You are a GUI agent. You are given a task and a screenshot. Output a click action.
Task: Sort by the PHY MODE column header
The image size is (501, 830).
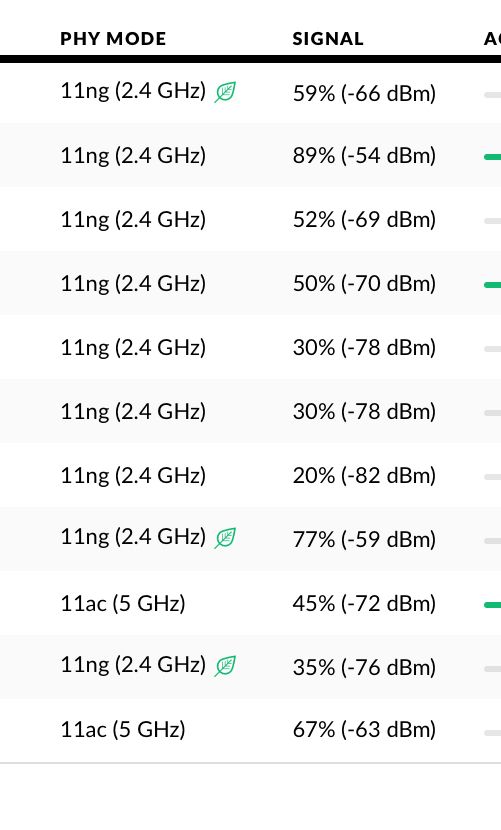pyautogui.click(x=113, y=39)
